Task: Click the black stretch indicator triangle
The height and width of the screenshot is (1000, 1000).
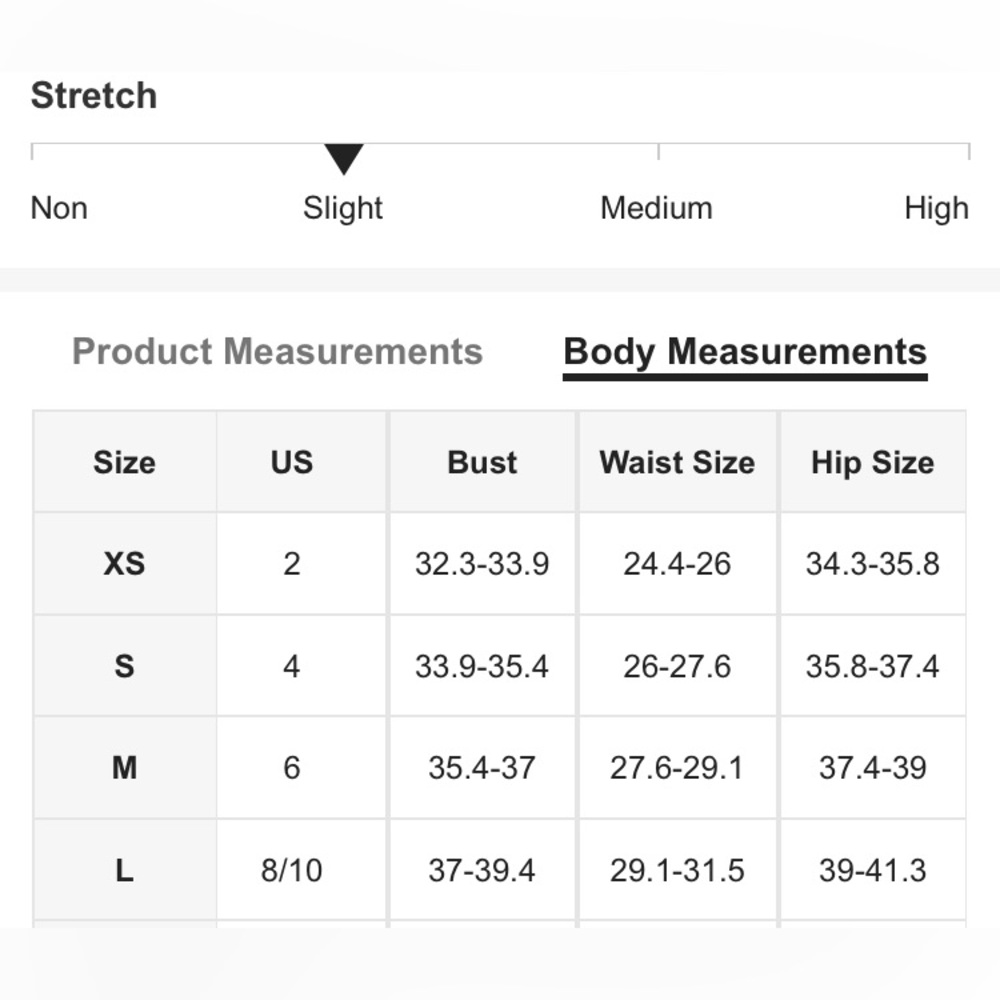Action: click(344, 159)
